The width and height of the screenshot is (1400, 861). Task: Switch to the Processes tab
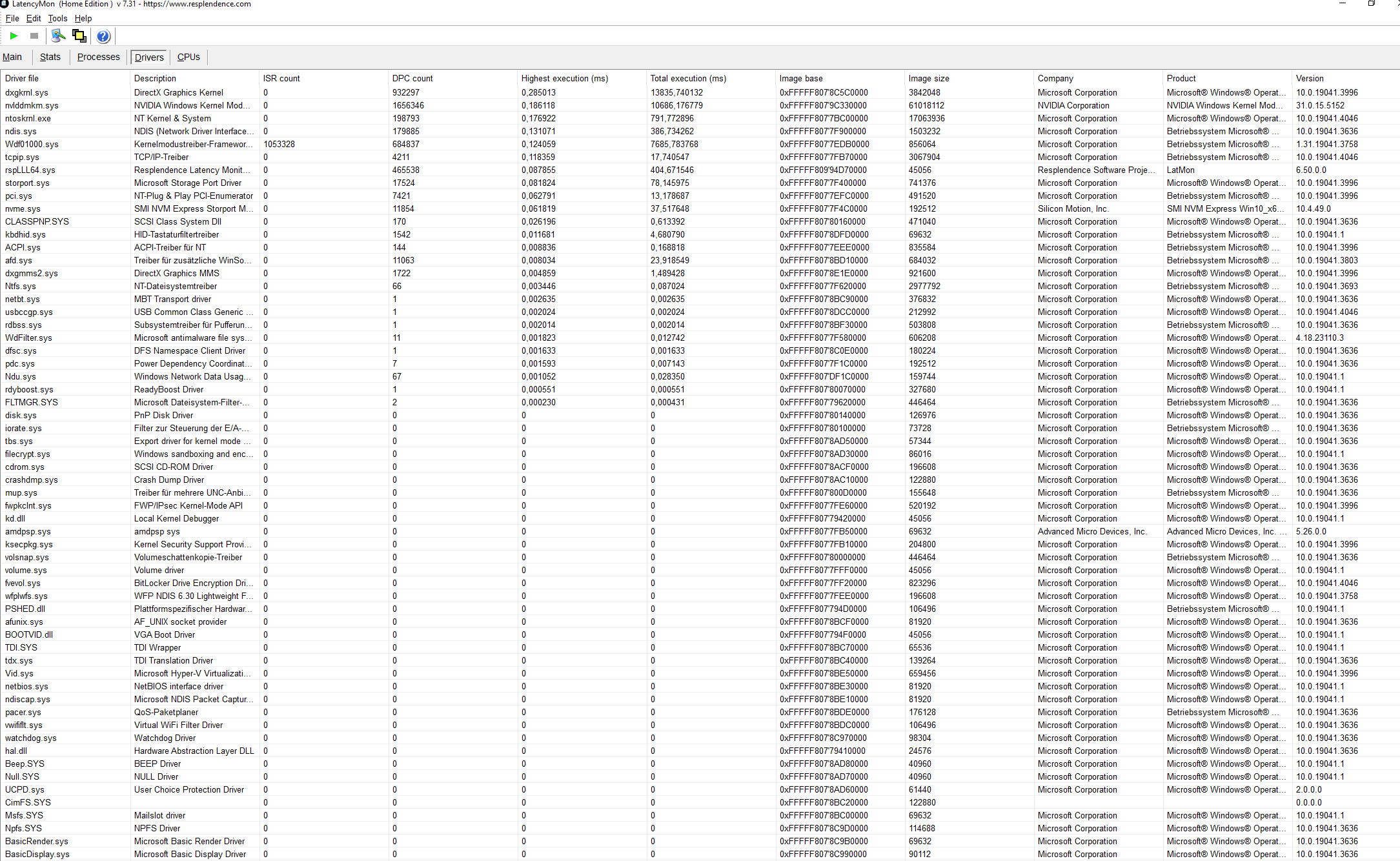pos(98,57)
